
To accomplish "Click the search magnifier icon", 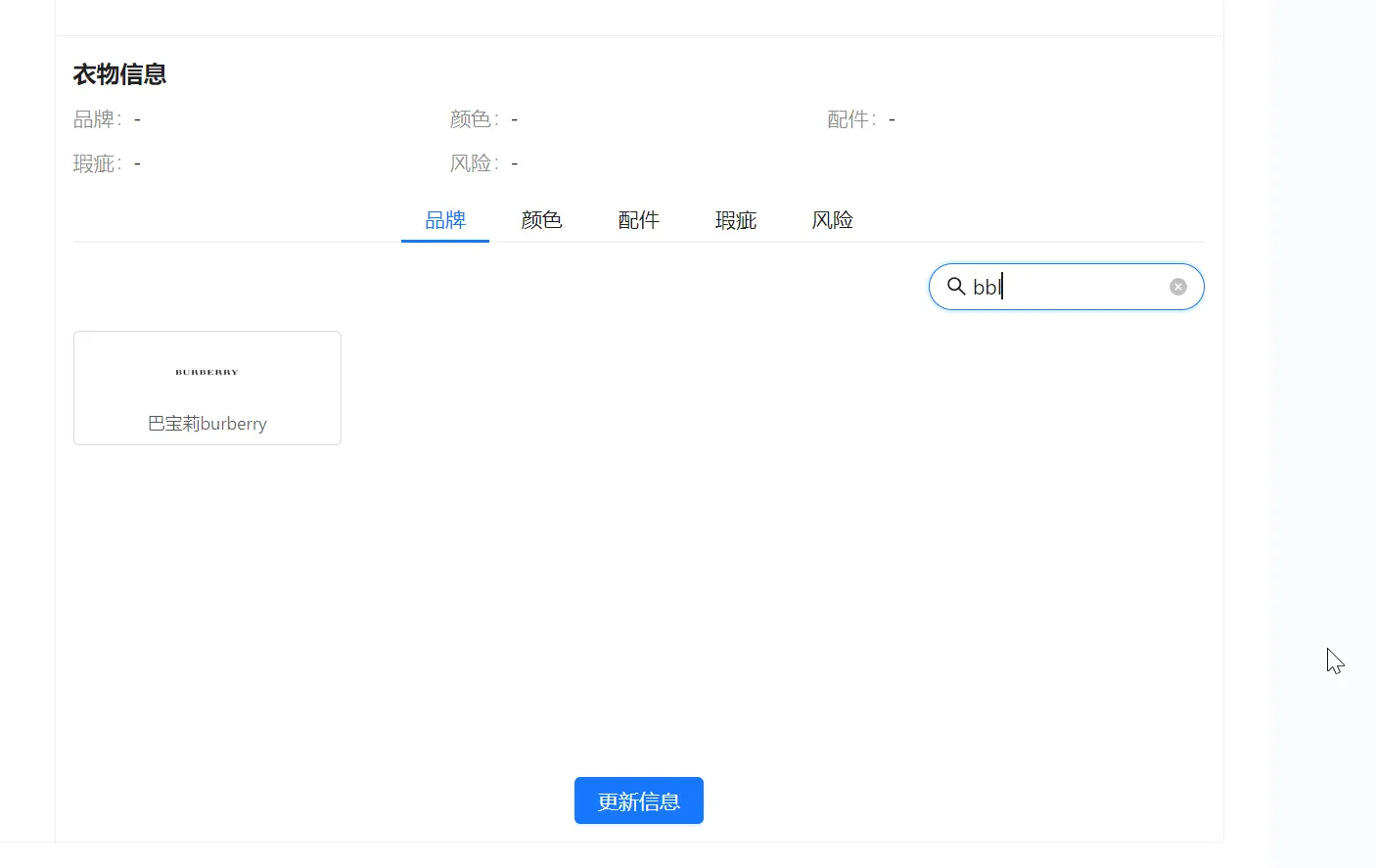I will click(956, 287).
